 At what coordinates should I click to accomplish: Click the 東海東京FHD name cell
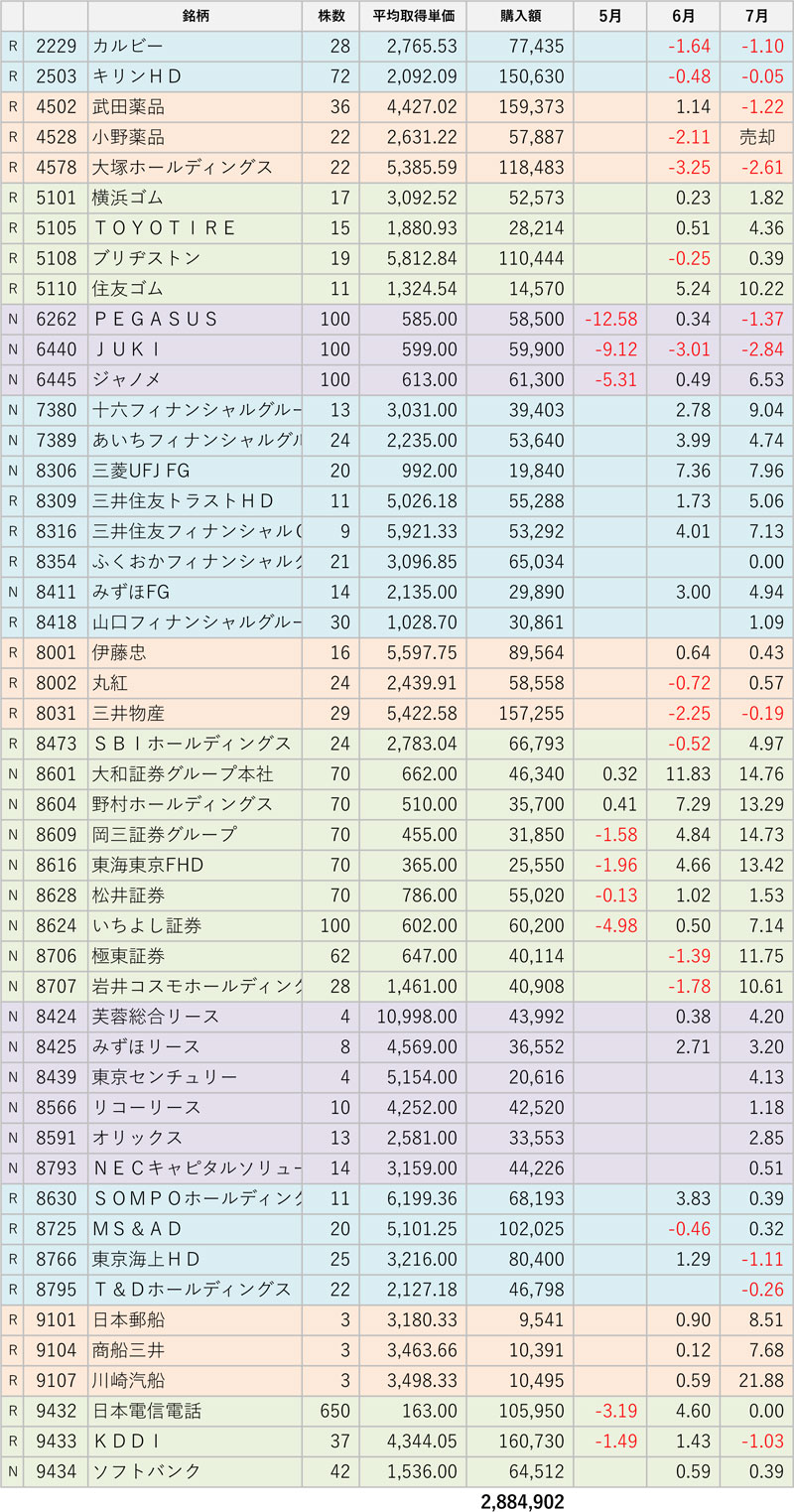coord(195,865)
